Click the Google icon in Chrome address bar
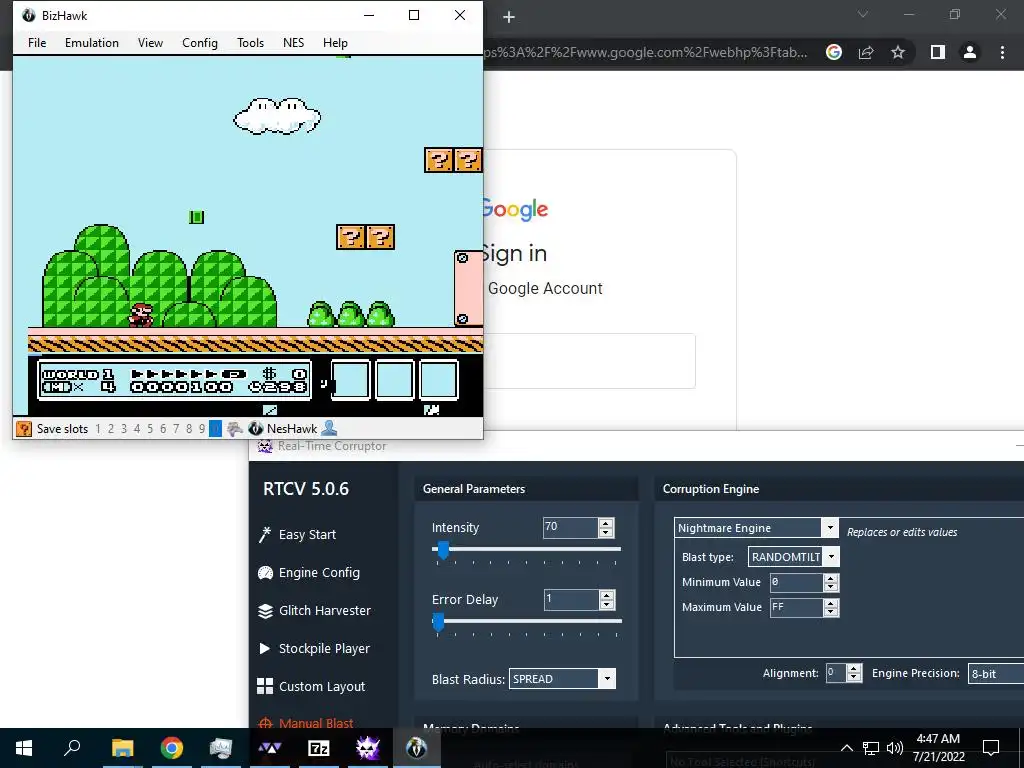 [834, 52]
